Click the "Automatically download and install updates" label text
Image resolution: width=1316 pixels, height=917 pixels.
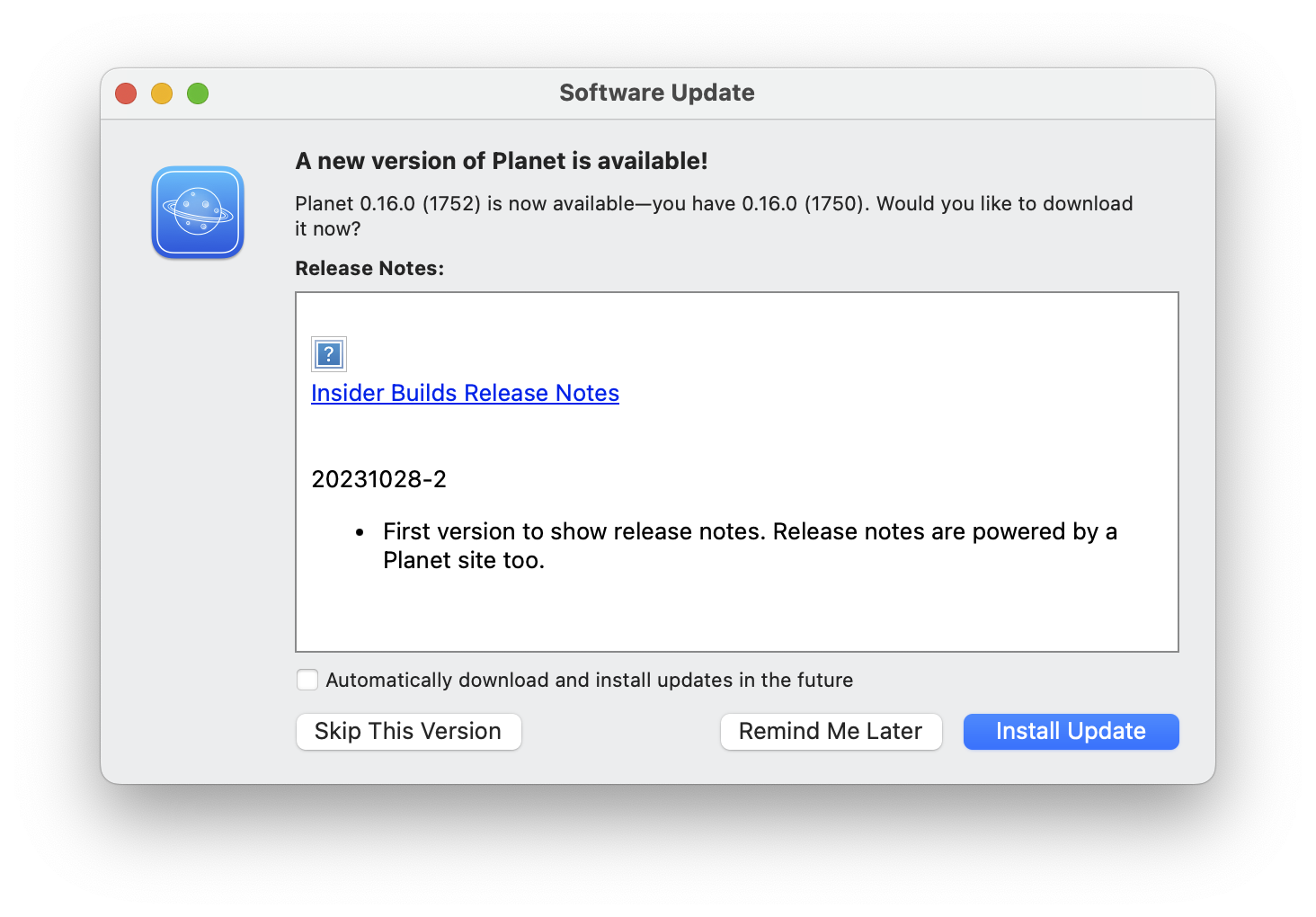pos(589,680)
